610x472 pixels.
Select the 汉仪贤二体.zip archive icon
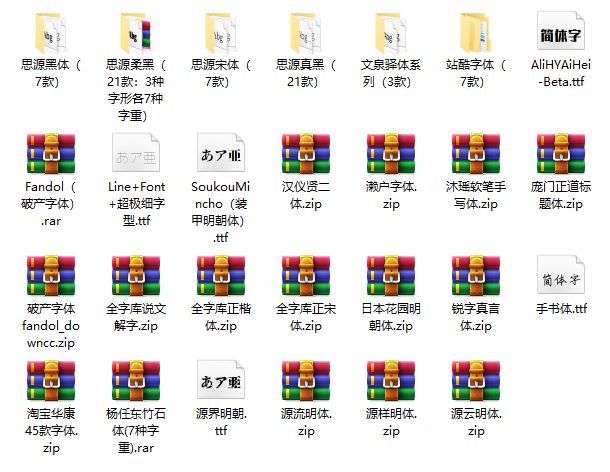306,153
